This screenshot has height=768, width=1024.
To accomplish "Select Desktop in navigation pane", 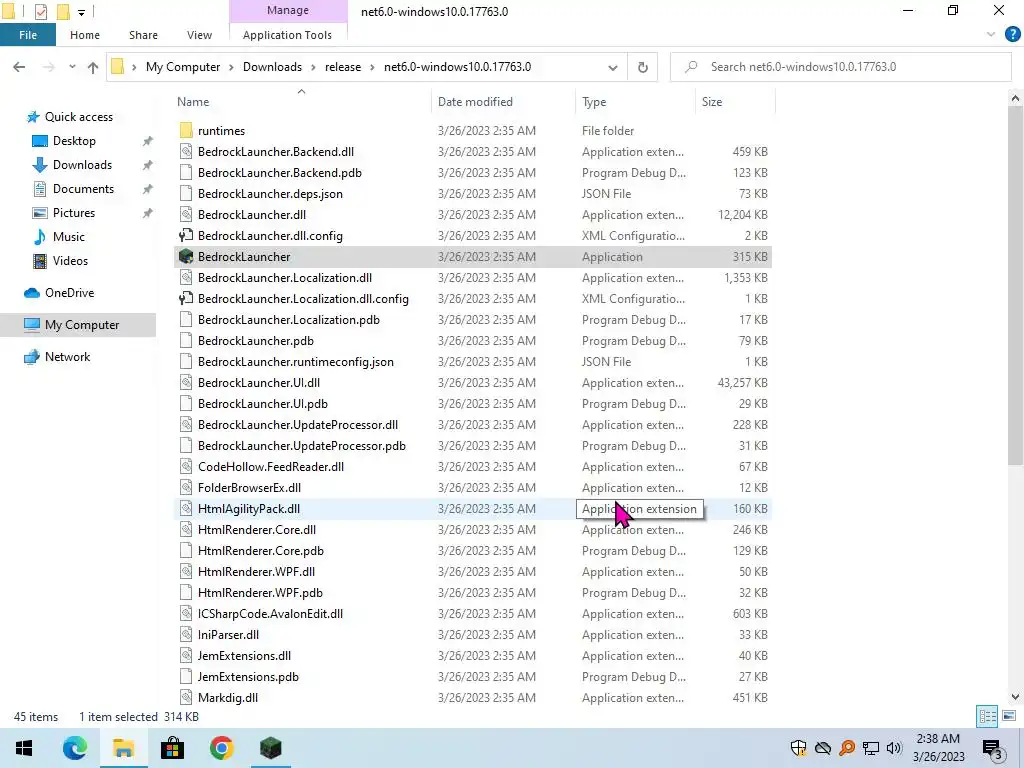I will click(x=74, y=141).
